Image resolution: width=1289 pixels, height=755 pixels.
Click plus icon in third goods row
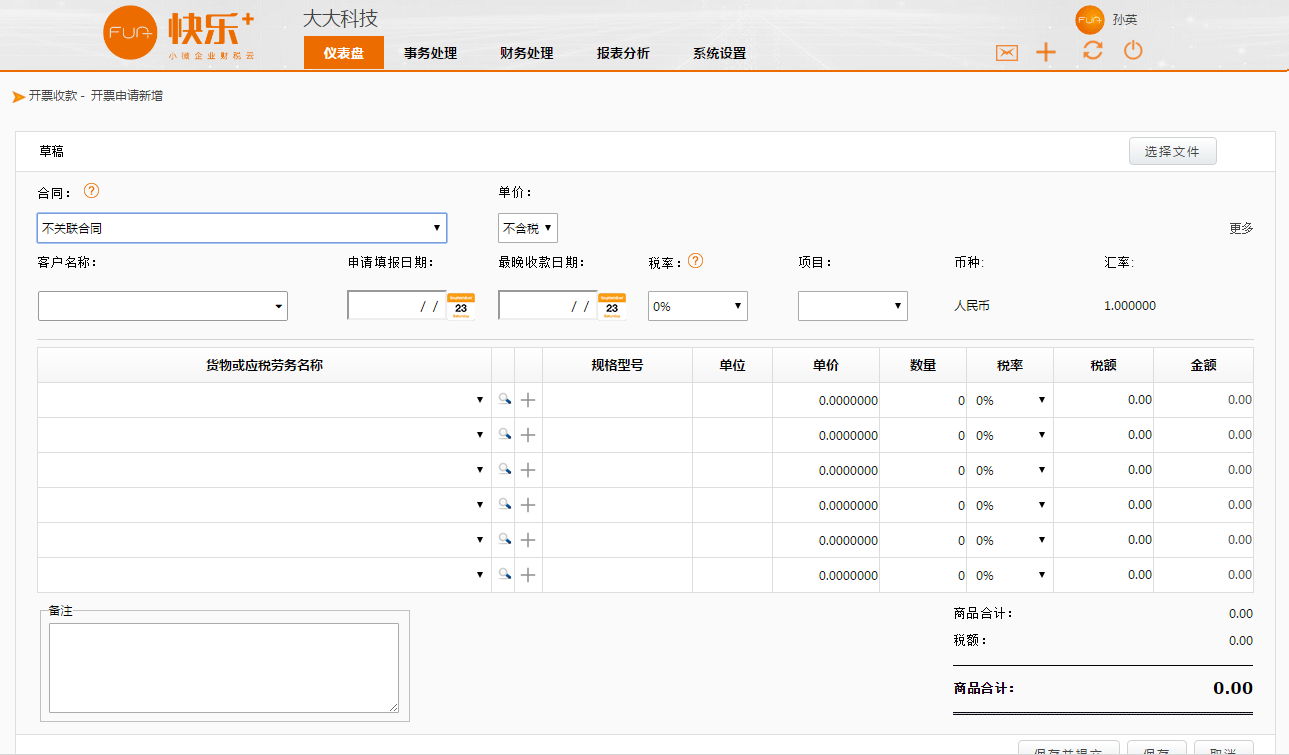pyautogui.click(x=529, y=470)
